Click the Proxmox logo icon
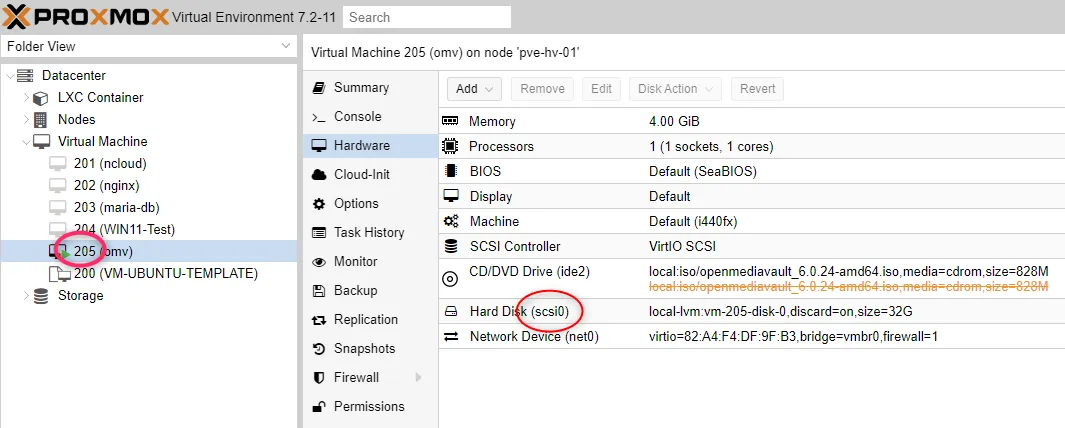Viewport: 1065px width, 428px height. (x=16, y=16)
